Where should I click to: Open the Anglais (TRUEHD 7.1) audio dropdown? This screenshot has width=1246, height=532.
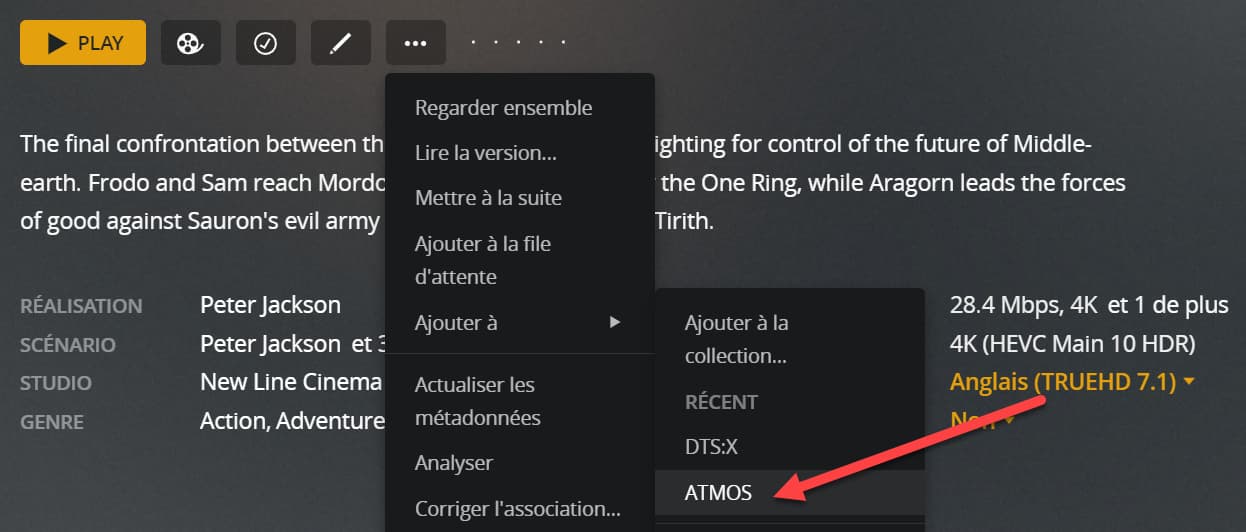pos(1072,382)
